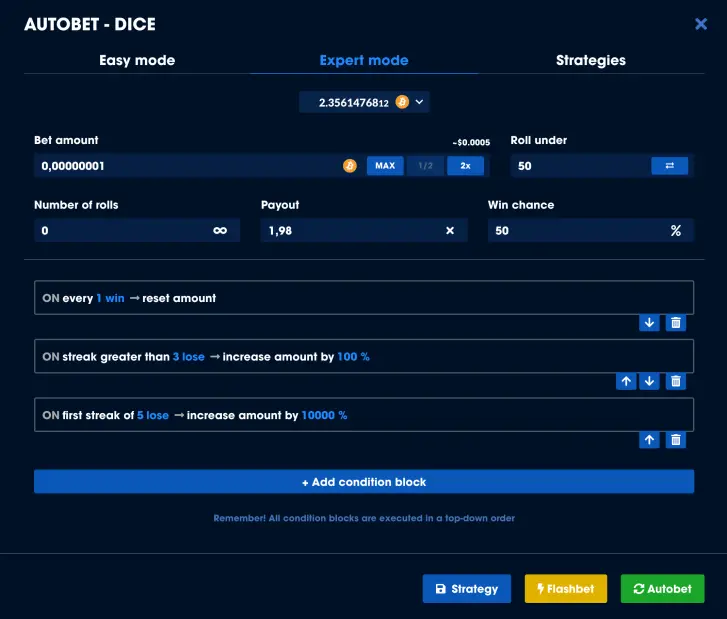Image resolution: width=727 pixels, height=619 pixels.
Task: Open the 'first streak of 5 lose' condition
Action: pyautogui.click(x=364, y=415)
